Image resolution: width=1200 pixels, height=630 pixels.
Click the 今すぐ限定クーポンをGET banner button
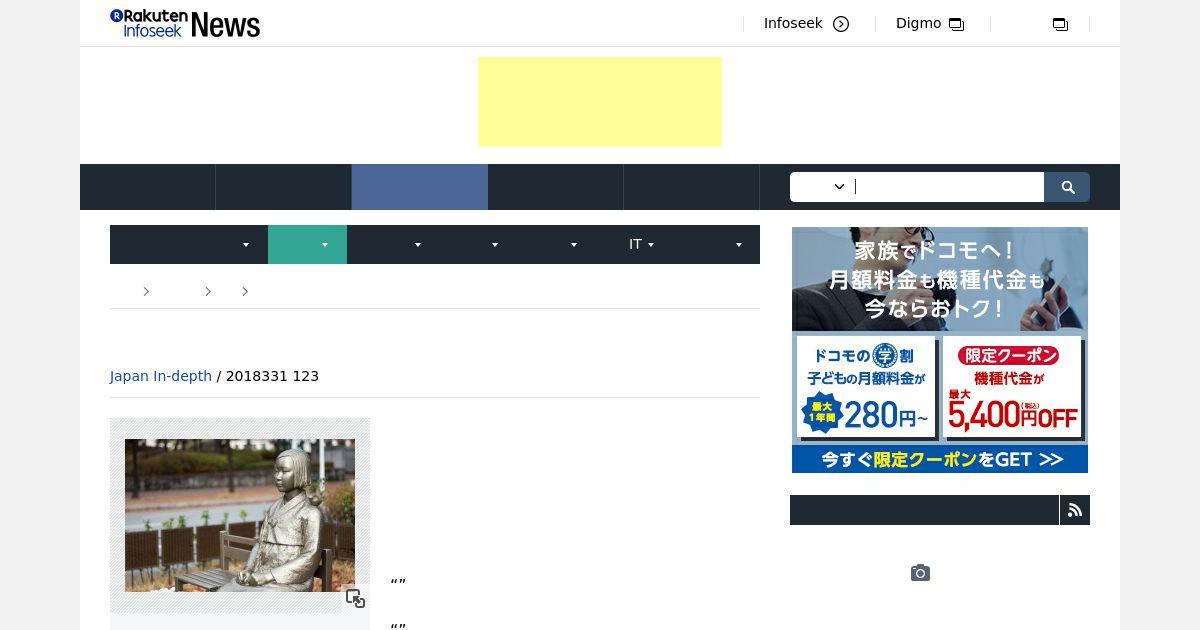[940, 459]
